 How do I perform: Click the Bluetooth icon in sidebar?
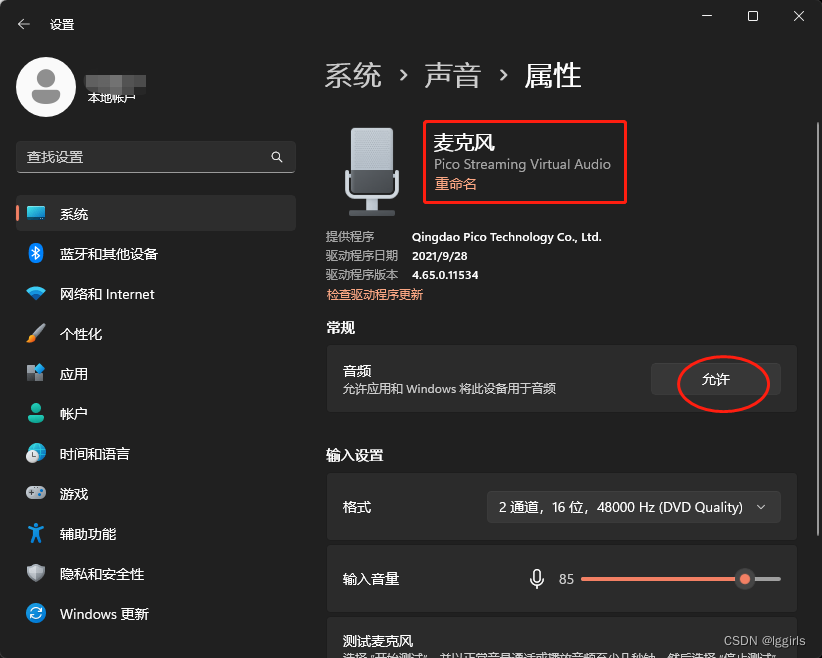coord(36,254)
